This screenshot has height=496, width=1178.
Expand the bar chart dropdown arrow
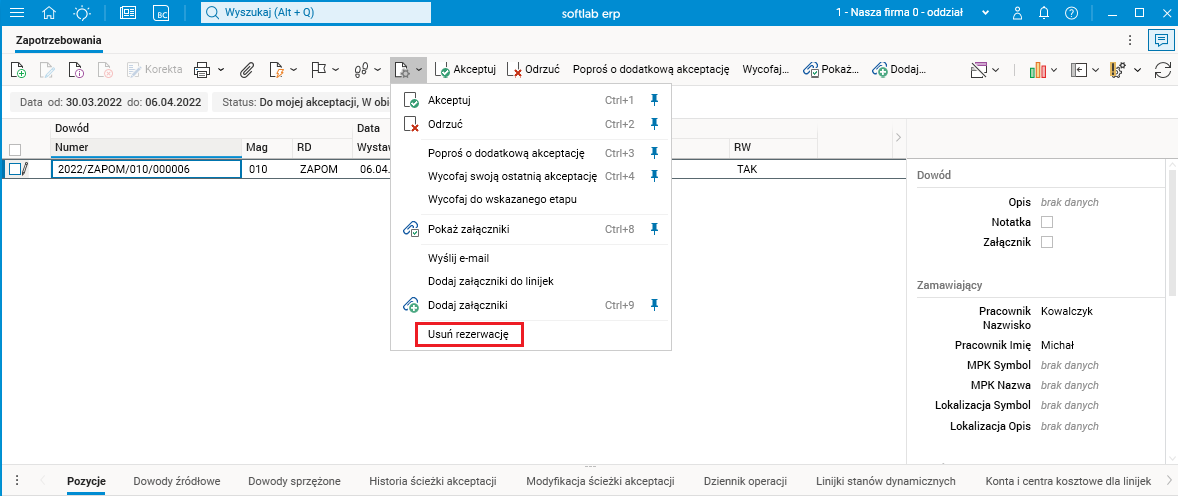pyautogui.click(x=1054, y=70)
